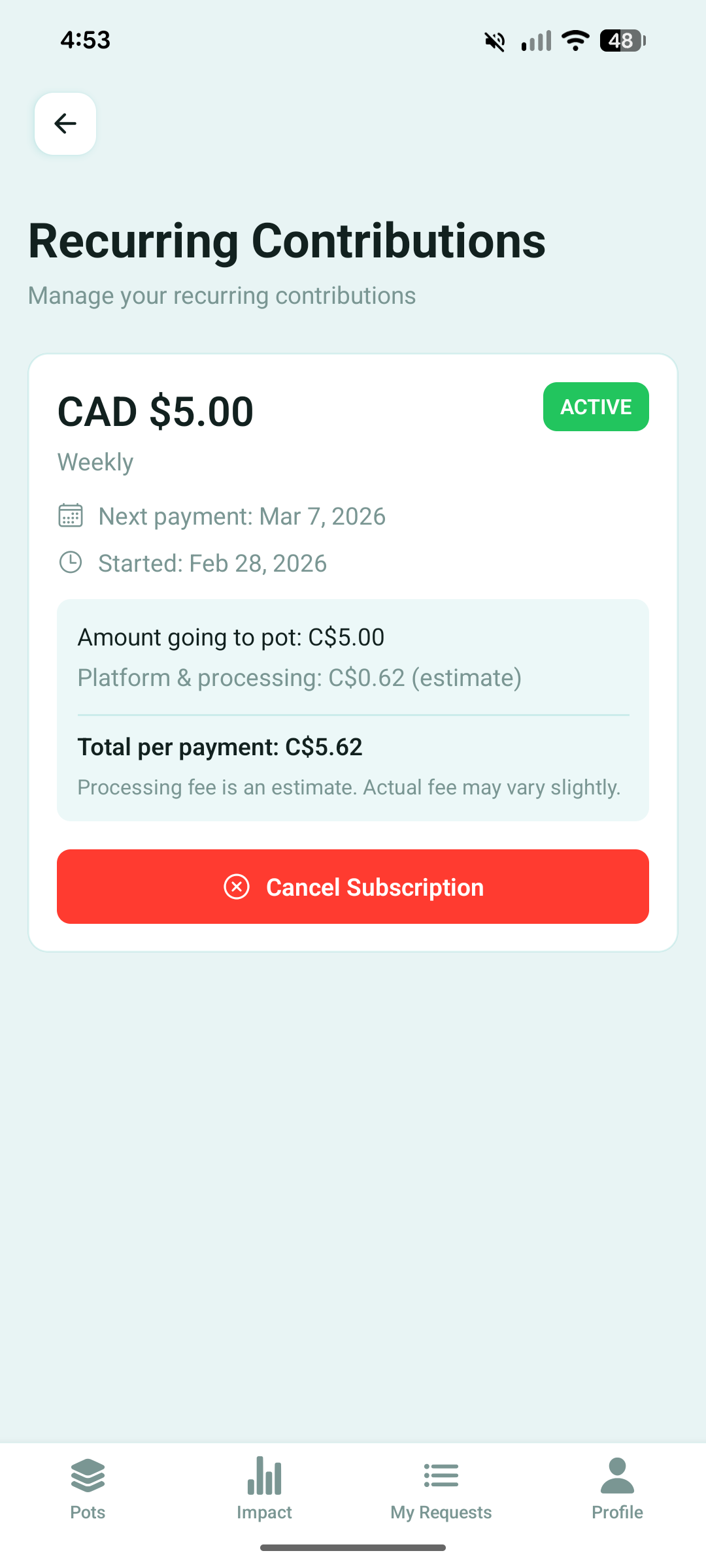Tap the green ACTIVE status badge
706x1568 pixels.
pos(596,406)
